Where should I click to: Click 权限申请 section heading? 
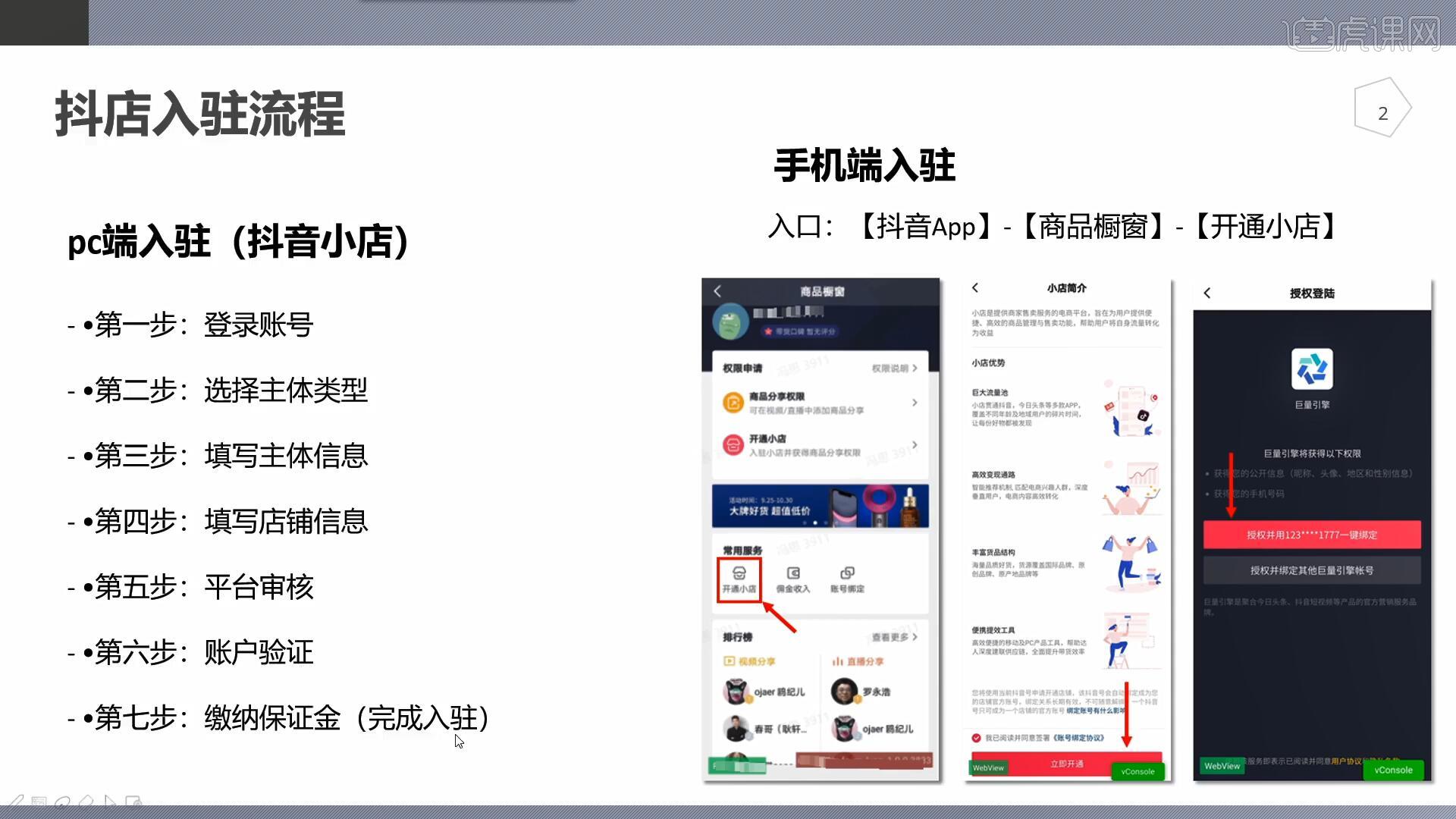[x=742, y=368]
